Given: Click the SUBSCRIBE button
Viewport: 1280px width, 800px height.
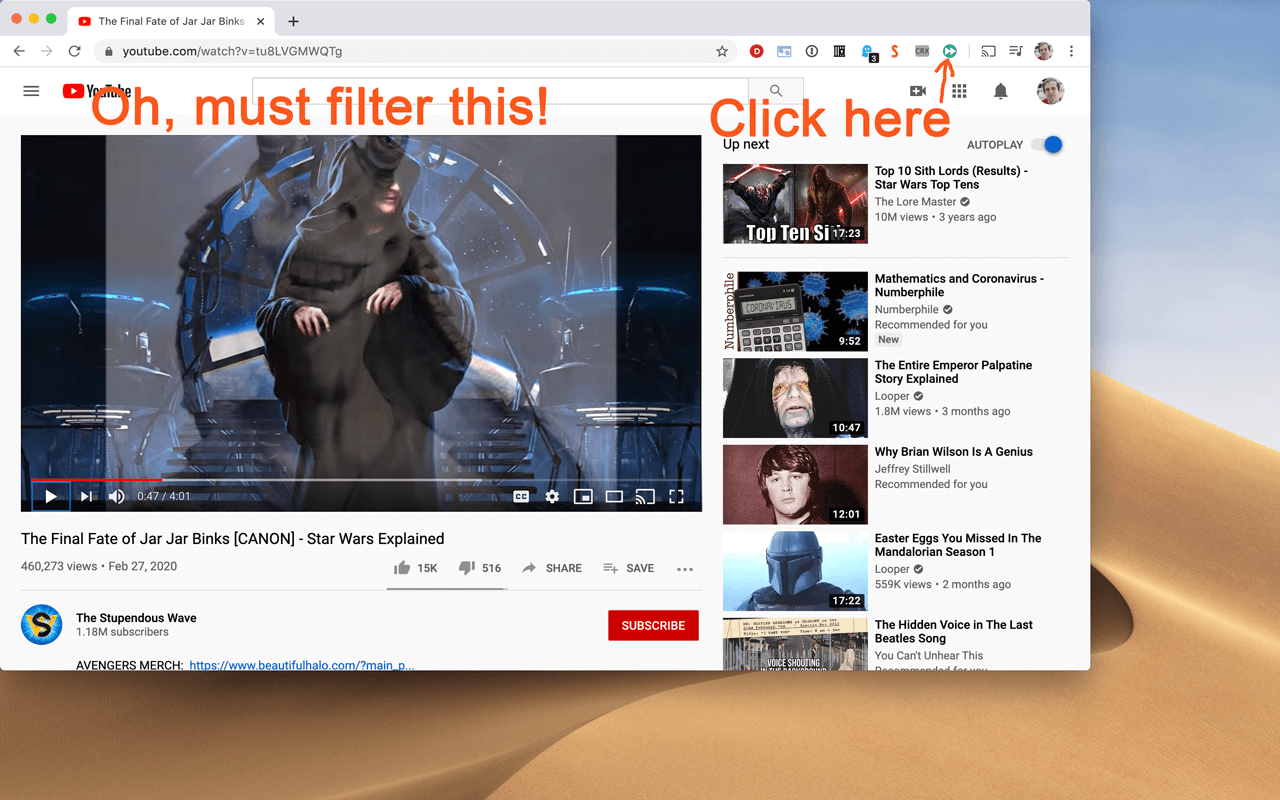Looking at the screenshot, I should pyautogui.click(x=653, y=625).
